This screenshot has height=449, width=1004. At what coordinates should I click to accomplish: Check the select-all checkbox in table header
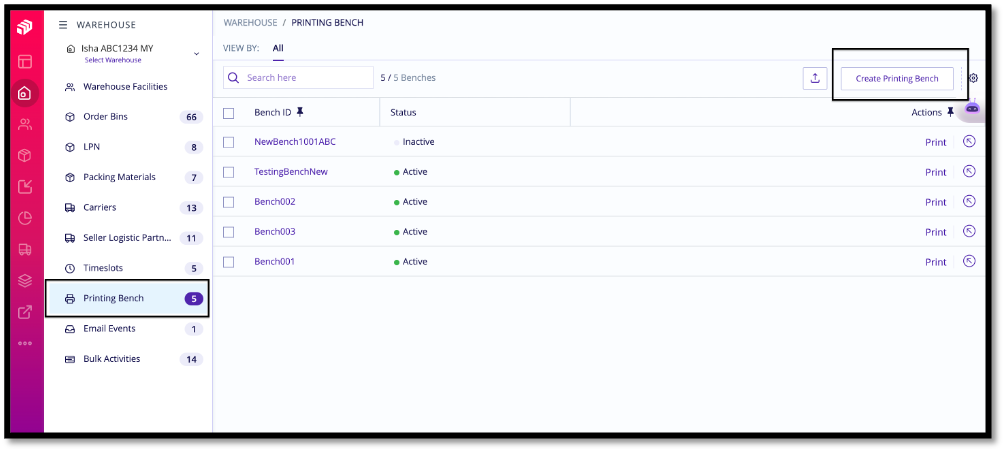pos(229,113)
